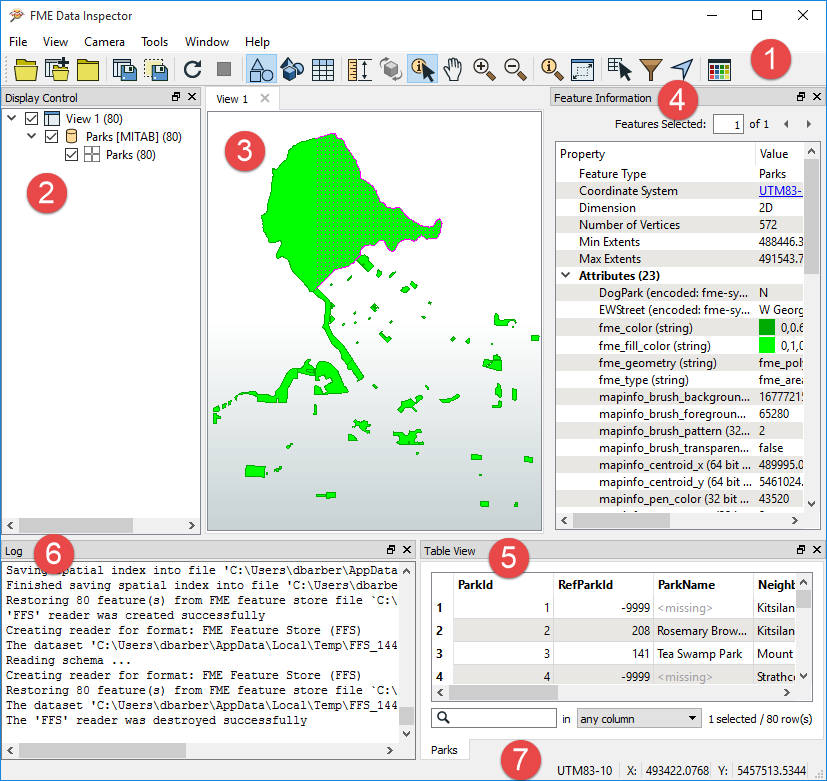Click the Orbit cube toolbar icon
This screenshot has height=781, width=827.
pos(391,70)
